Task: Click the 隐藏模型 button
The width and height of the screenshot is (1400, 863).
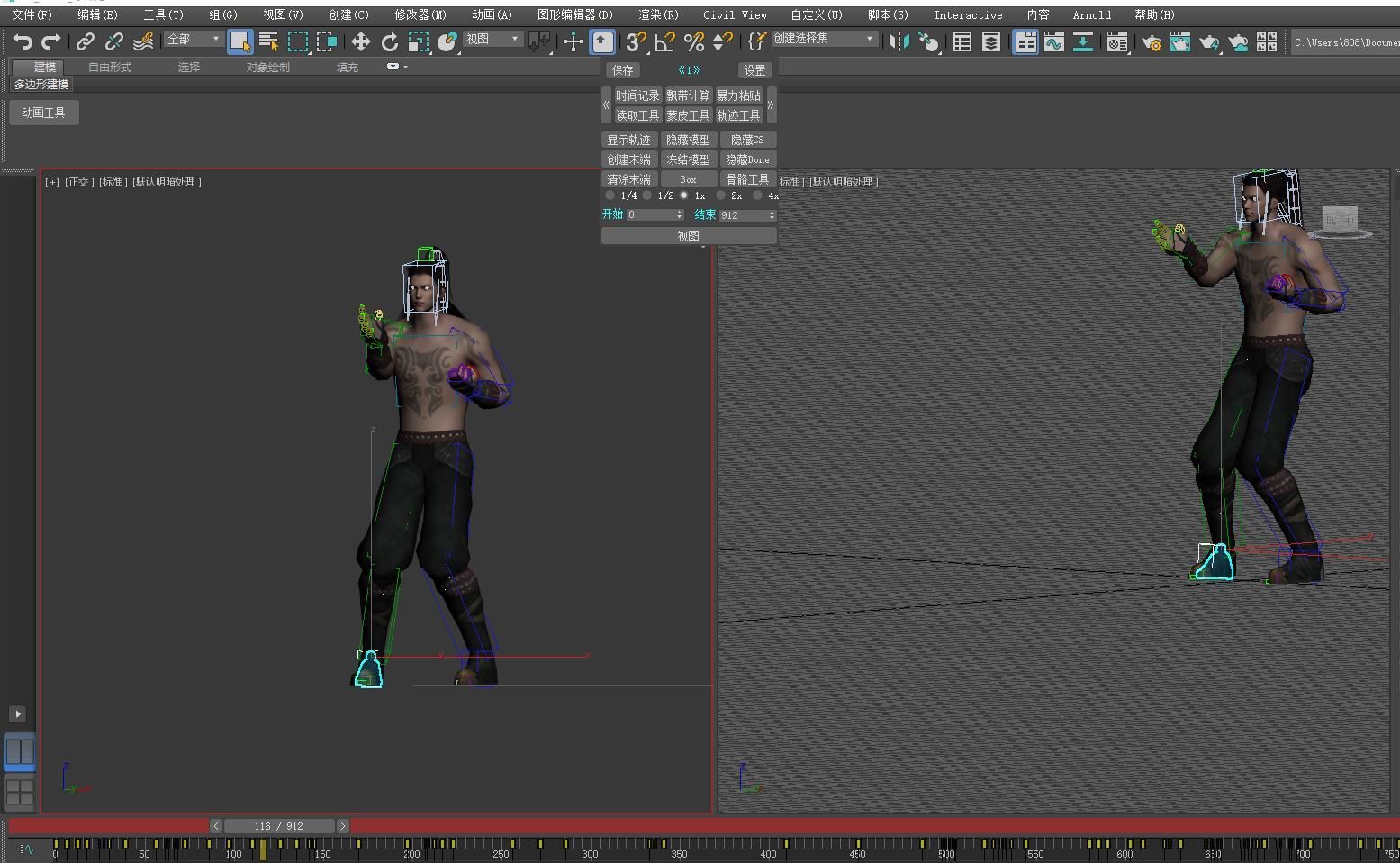Action: 688,140
